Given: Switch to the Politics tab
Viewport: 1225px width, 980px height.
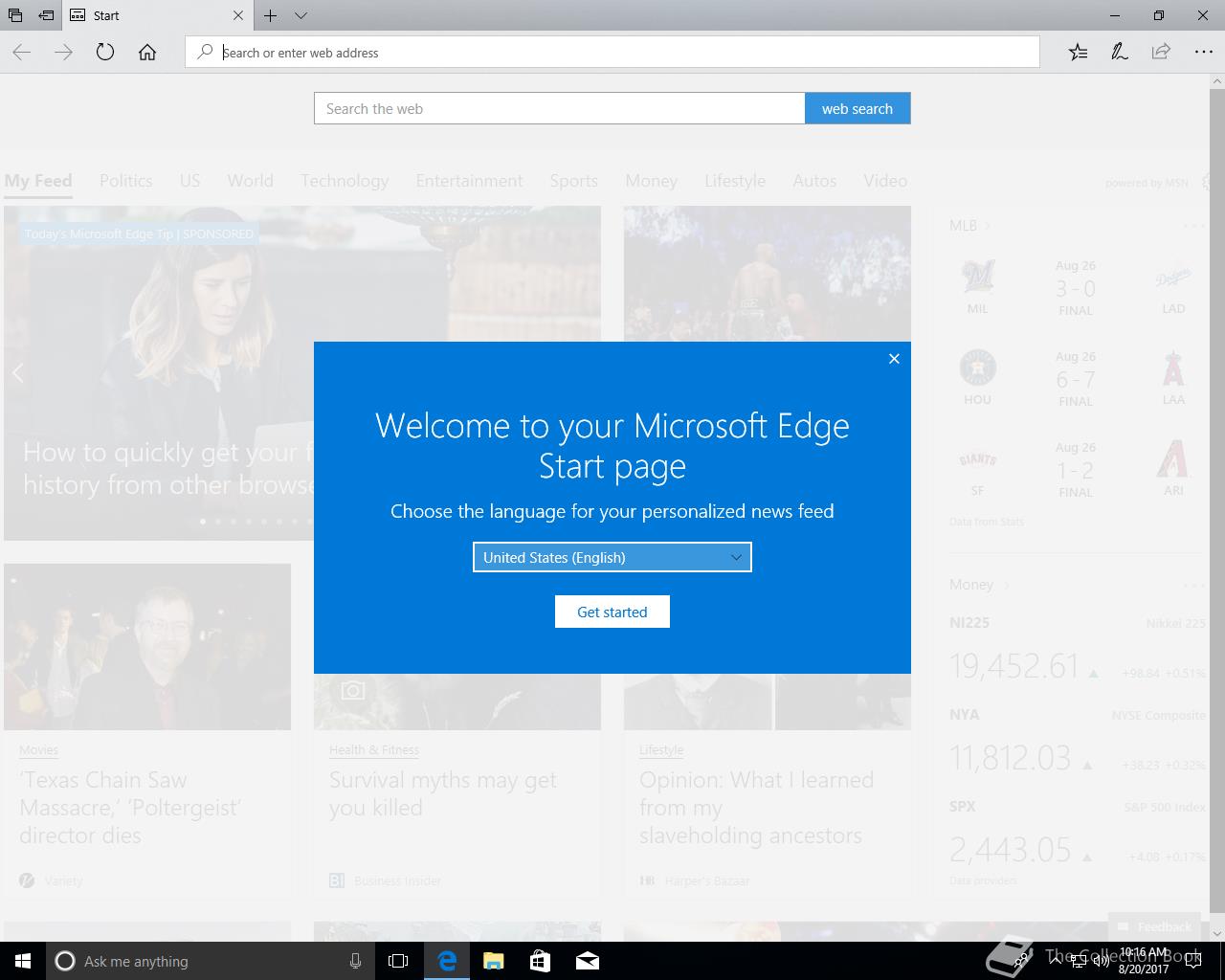Looking at the screenshot, I should click(126, 181).
